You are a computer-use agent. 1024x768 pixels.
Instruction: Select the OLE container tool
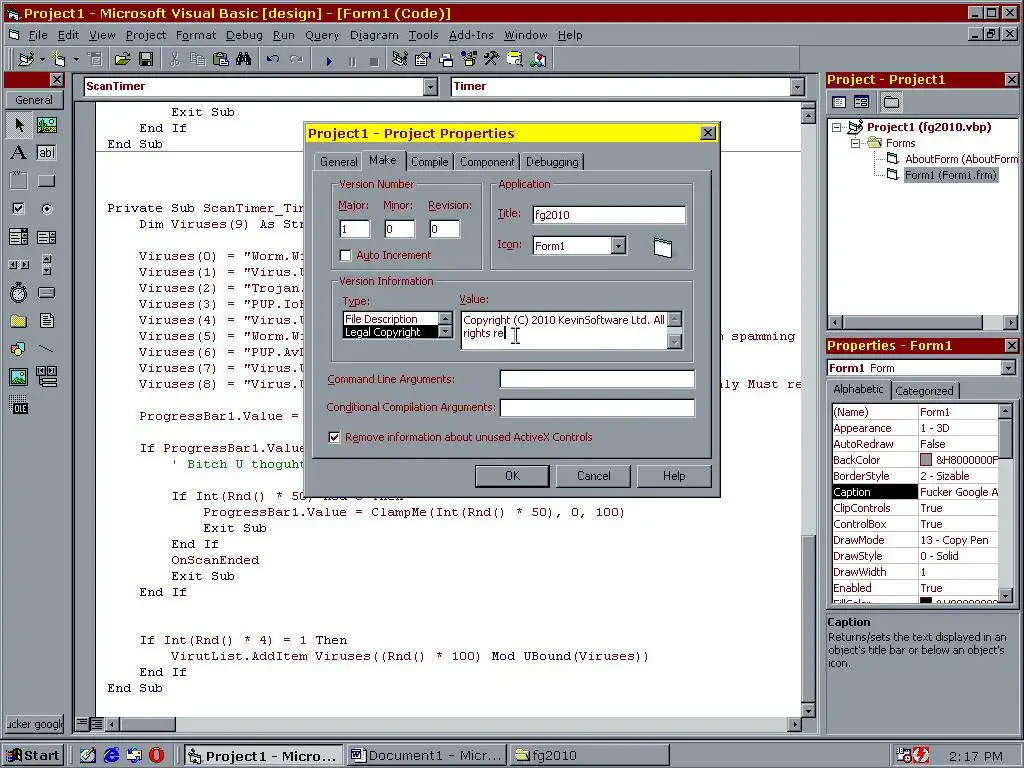tap(19, 405)
